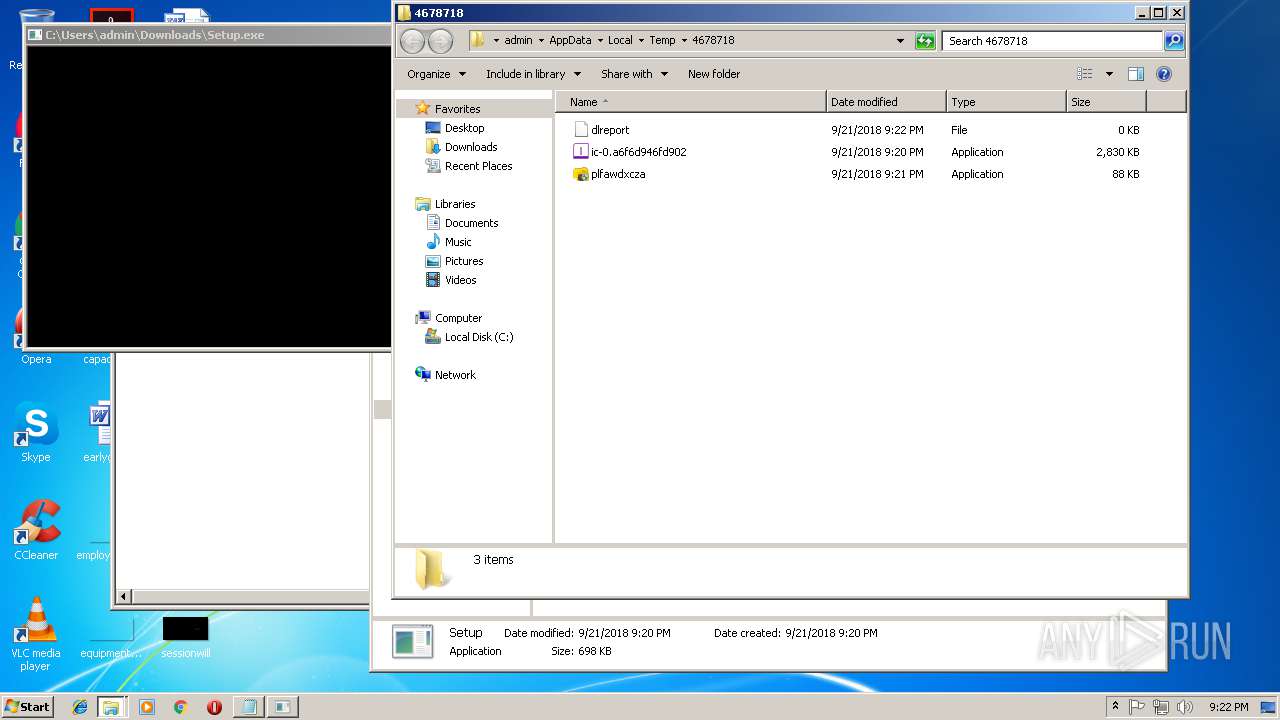Open media player taskbar icon
This screenshot has width=1280, height=720.
(x=147, y=707)
